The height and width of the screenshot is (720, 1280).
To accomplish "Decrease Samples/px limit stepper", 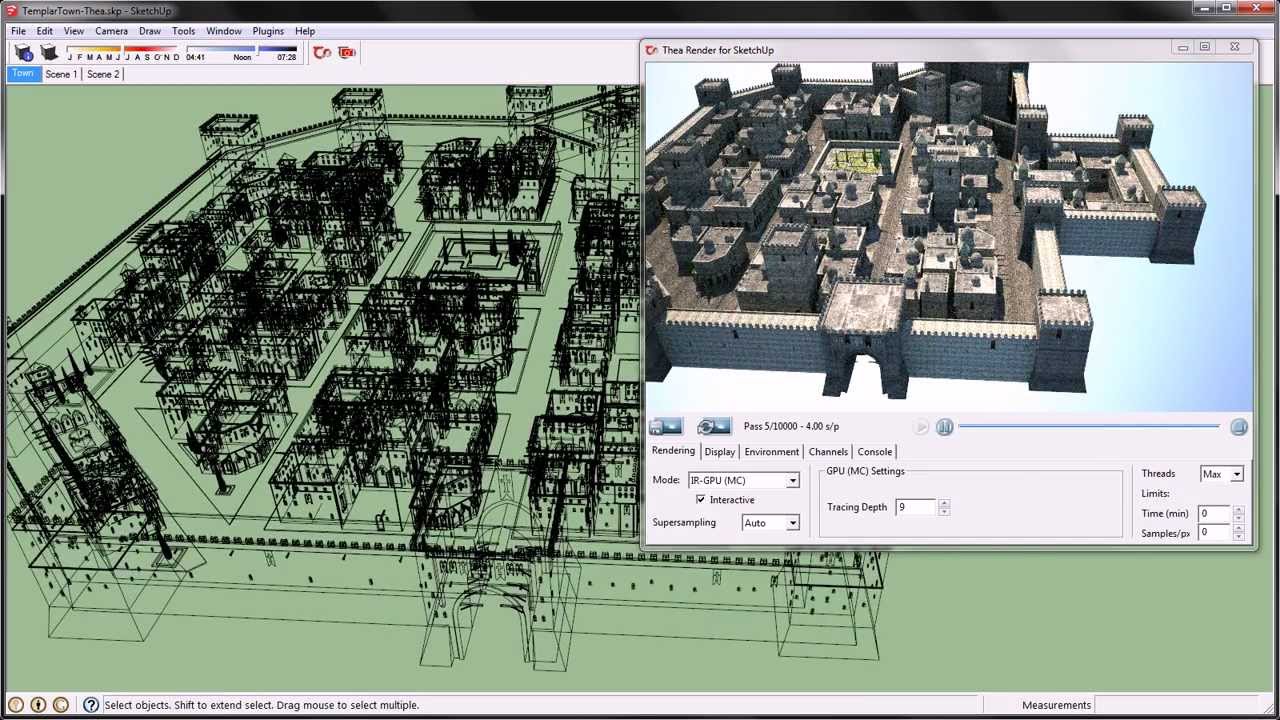I will click(x=1238, y=537).
